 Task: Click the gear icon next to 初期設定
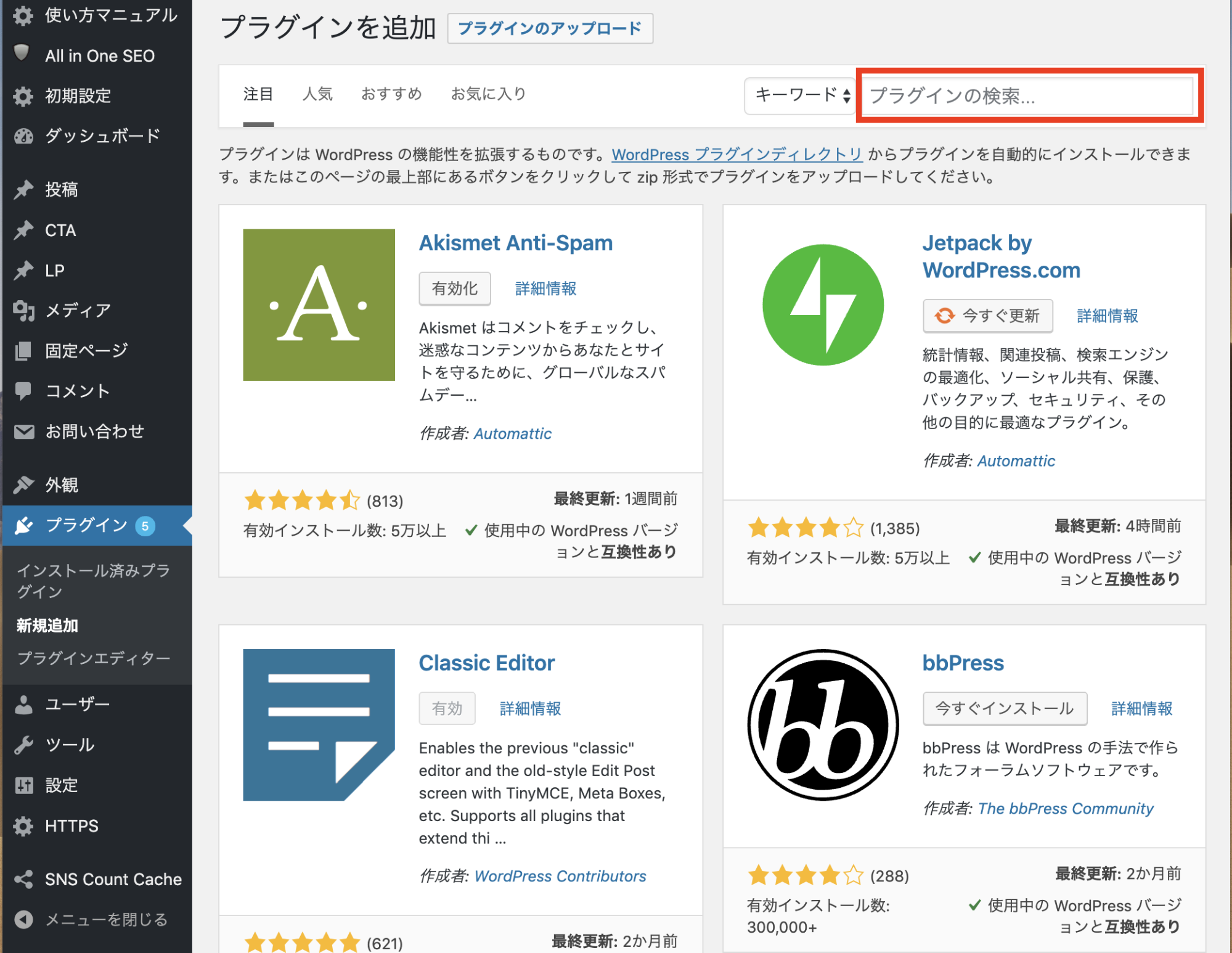[x=23, y=96]
